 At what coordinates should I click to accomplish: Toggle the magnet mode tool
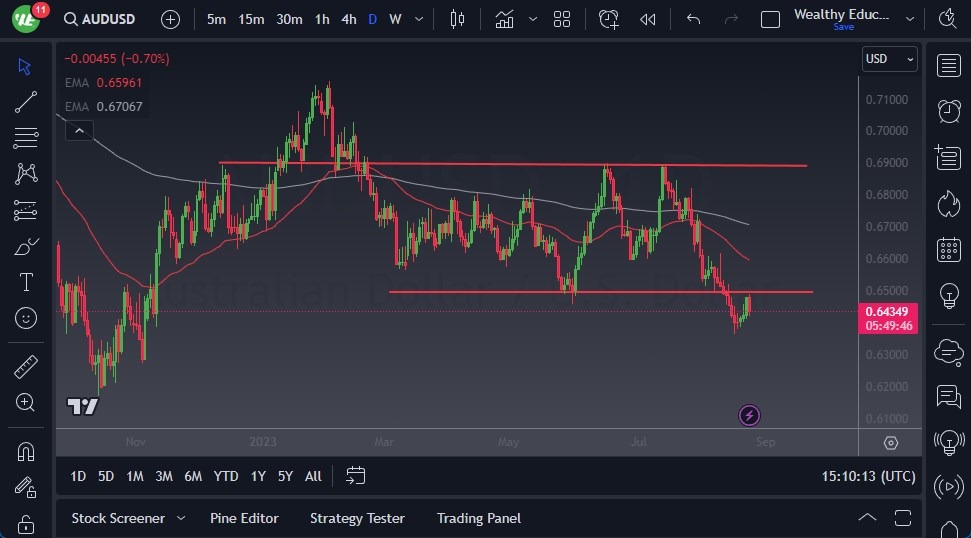coord(26,451)
